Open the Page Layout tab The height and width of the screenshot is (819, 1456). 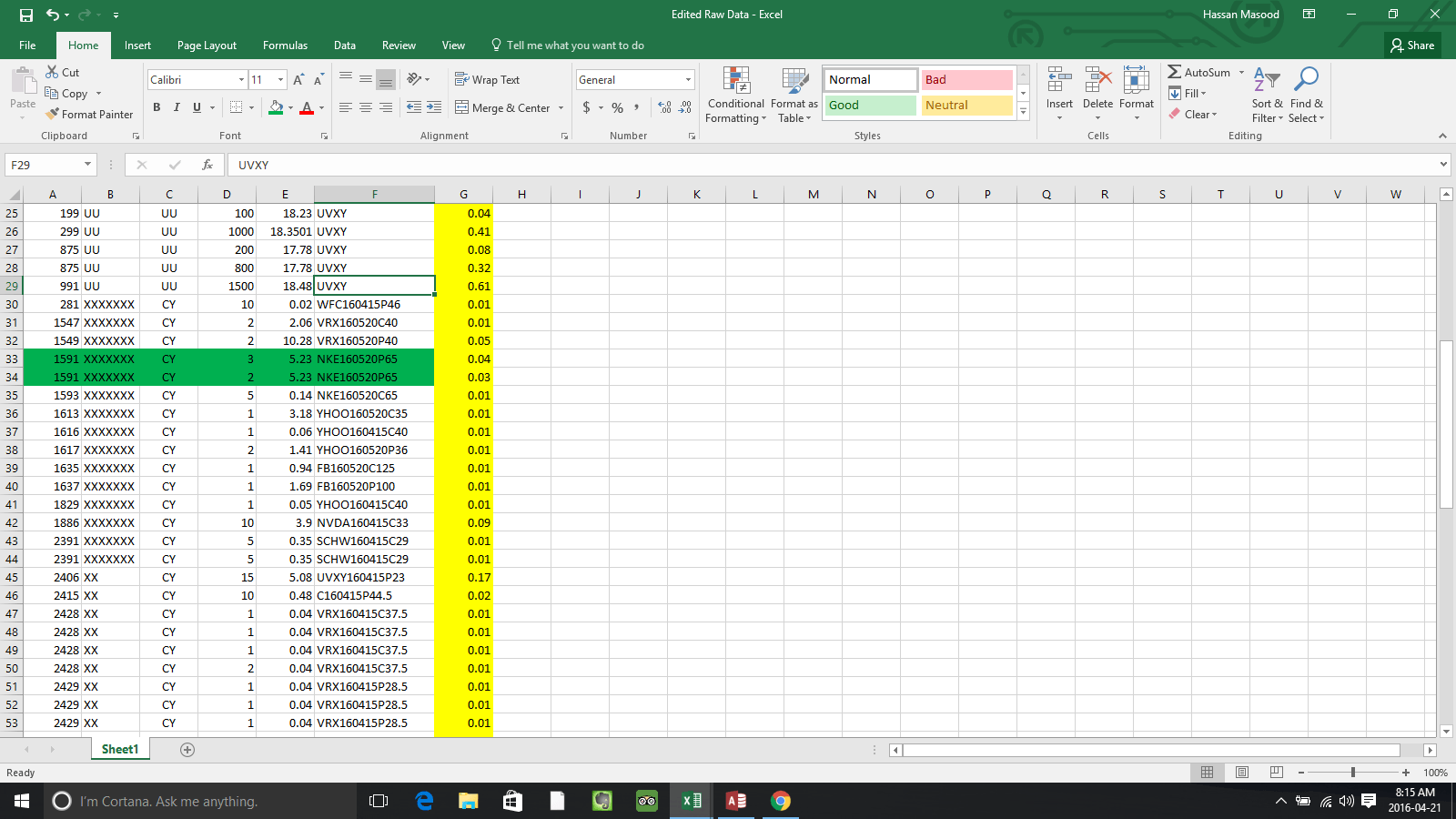(x=207, y=45)
